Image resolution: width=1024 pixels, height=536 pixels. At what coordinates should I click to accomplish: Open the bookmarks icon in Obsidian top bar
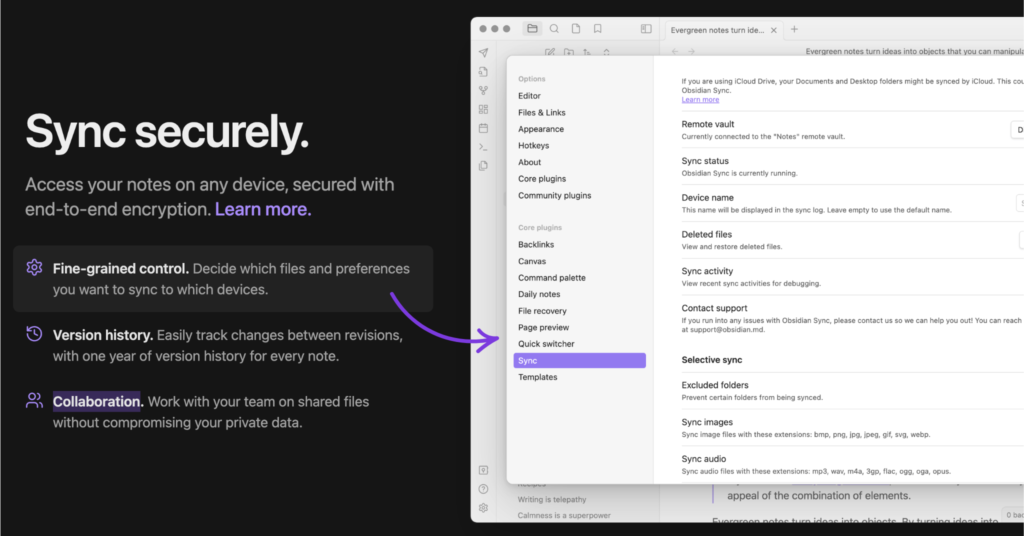[598, 29]
